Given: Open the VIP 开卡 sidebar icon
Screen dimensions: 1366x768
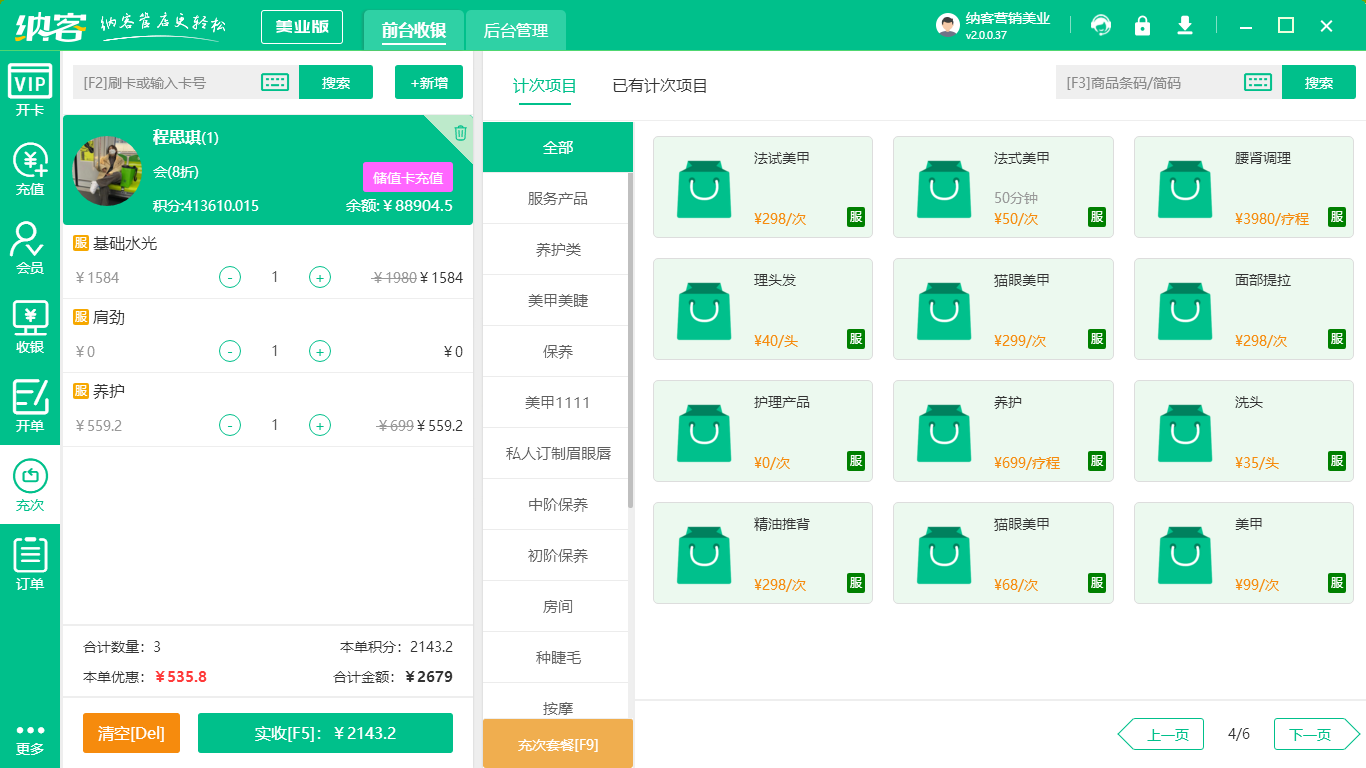Looking at the screenshot, I should 30,90.
